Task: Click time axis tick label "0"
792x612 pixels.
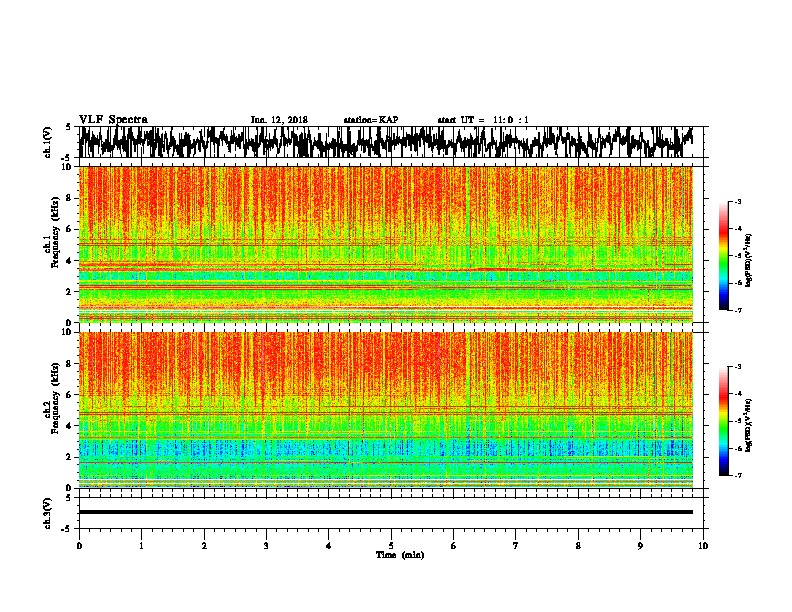Action: [x=79, y=546]
